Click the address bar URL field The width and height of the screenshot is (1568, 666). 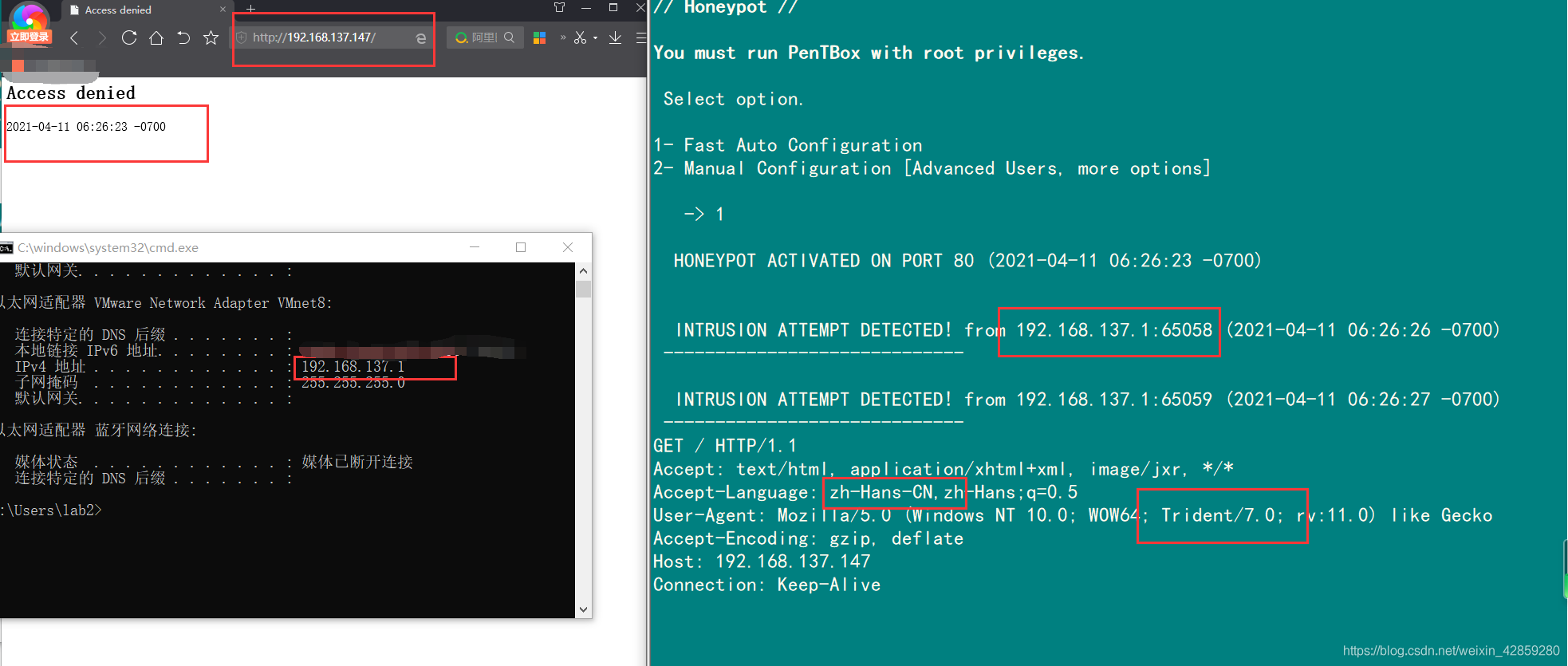pyautogui.click(x=331, y=37)
